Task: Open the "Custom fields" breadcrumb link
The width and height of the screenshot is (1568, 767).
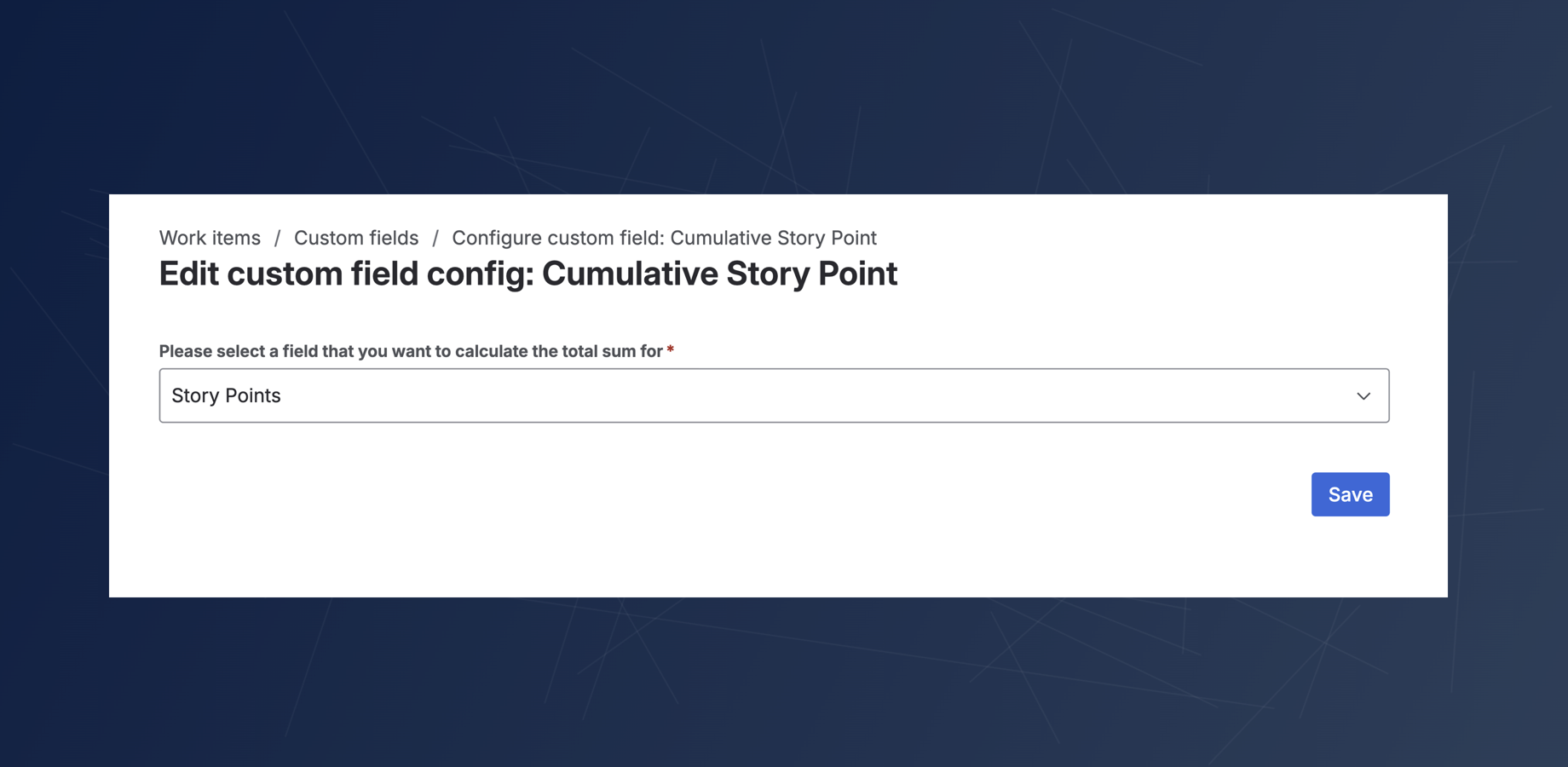Action: click(356, 238)
